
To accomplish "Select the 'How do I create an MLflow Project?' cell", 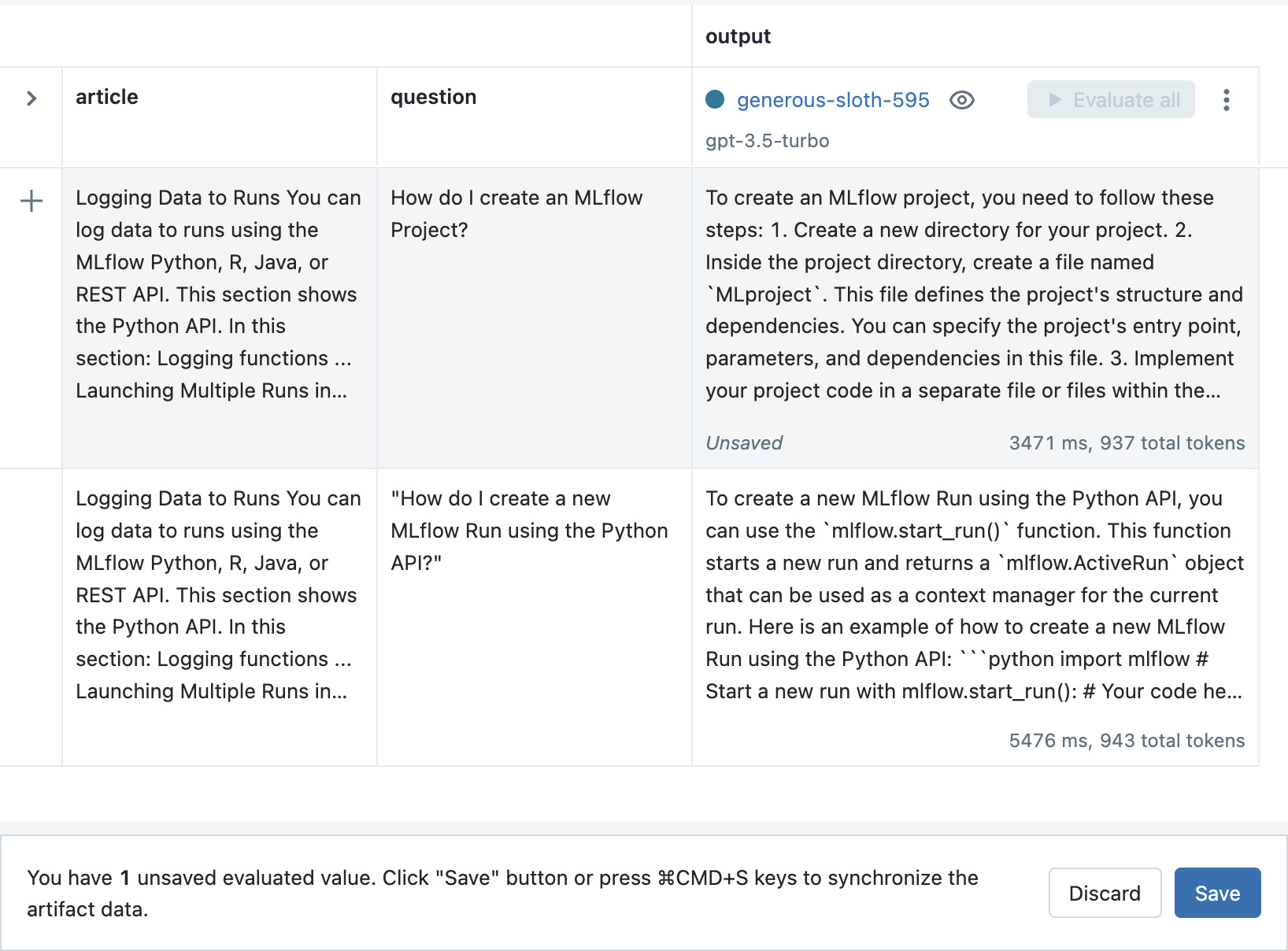I will tap(516, 214).
